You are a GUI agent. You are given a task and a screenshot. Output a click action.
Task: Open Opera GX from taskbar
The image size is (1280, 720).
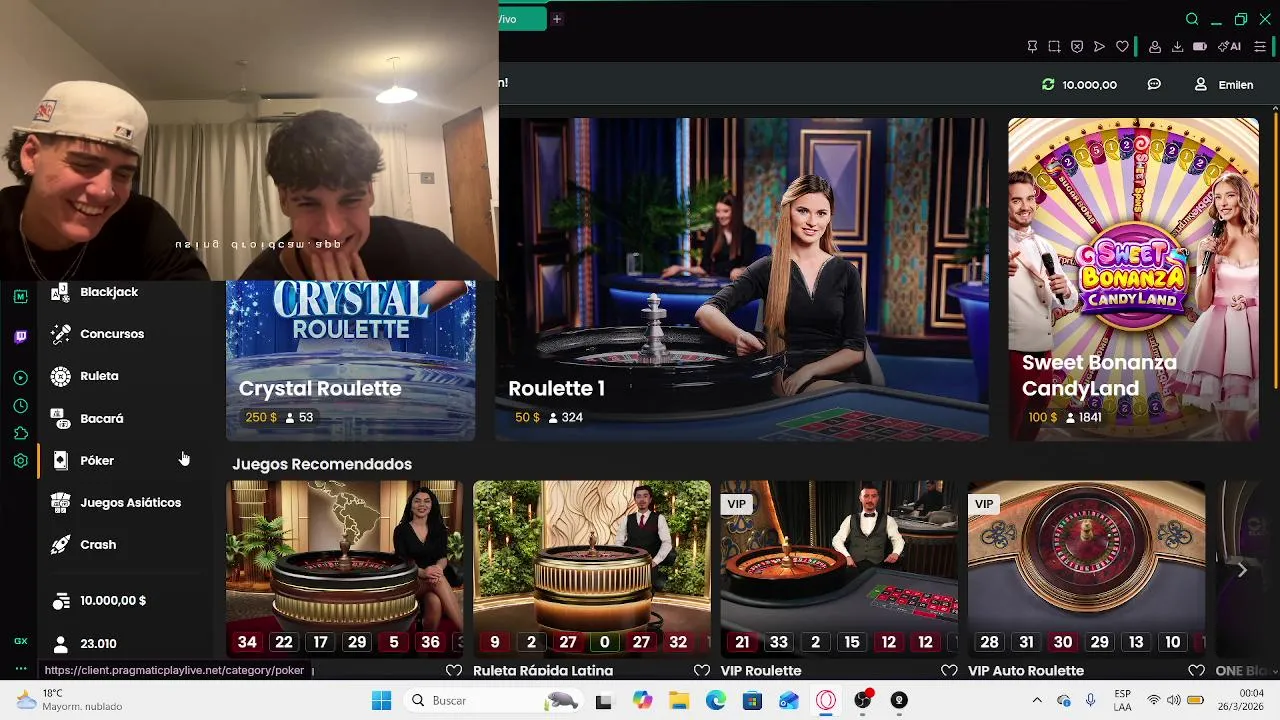pyautogui.click(x=826, y=701)
